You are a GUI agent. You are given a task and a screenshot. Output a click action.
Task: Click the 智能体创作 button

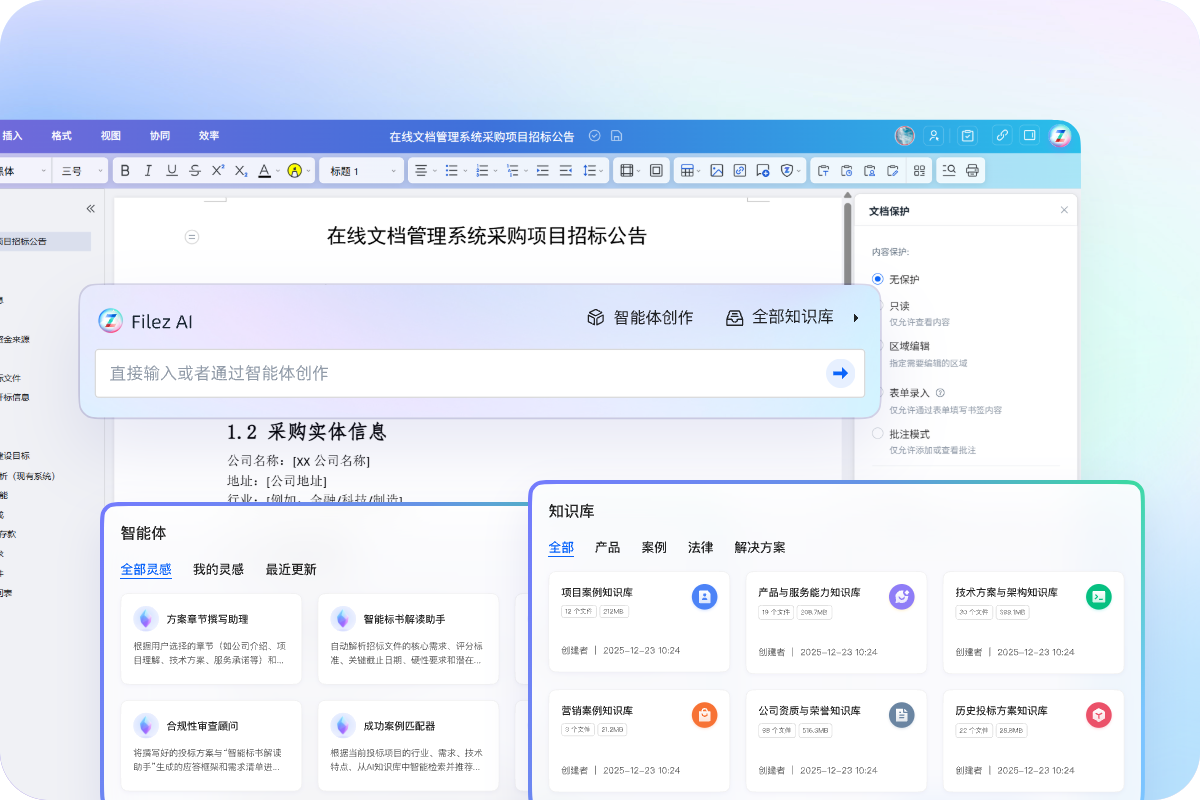tap(640, 318)
